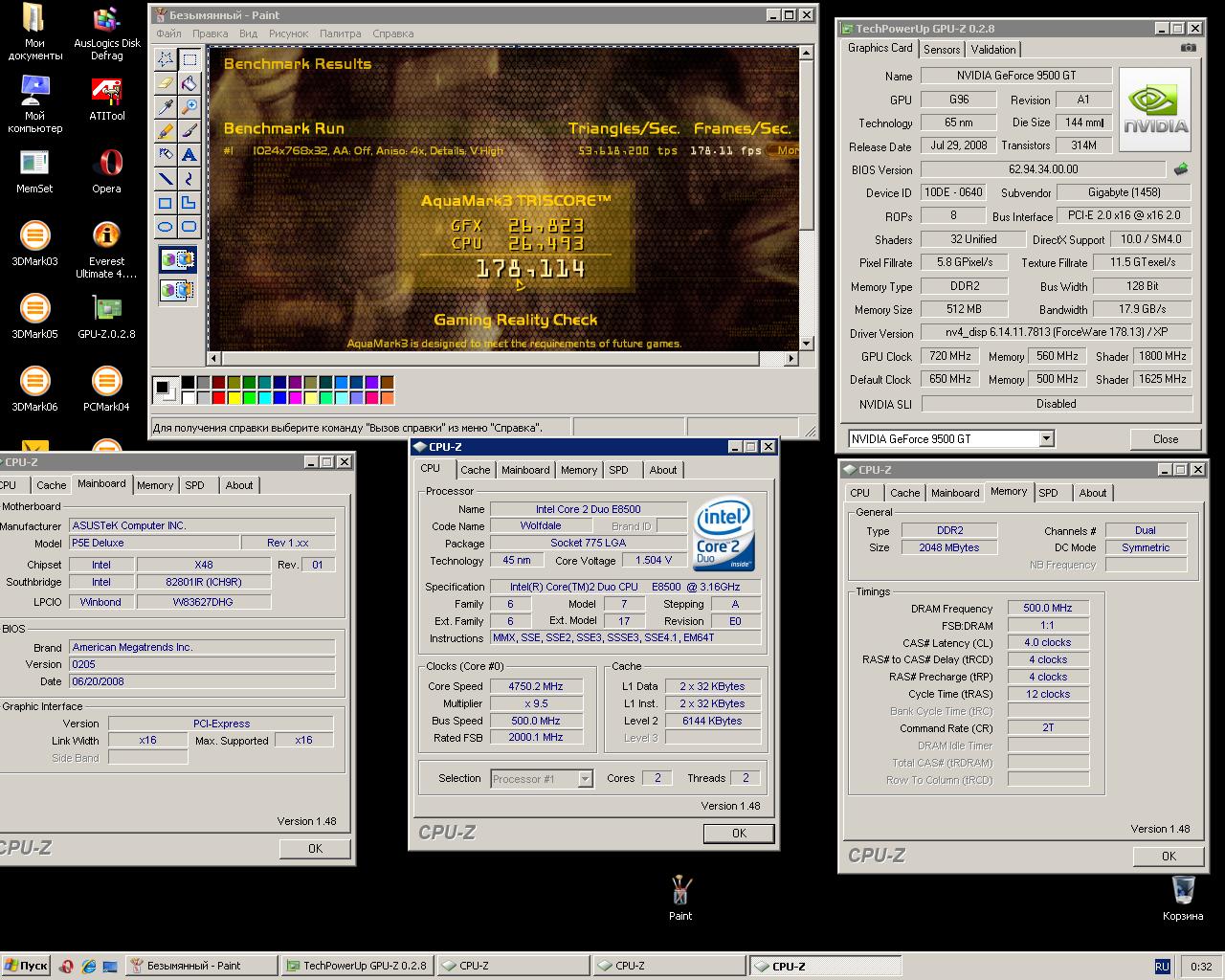Viewport: 1225px width, 980px height.
Task: Open the Правка menu in Paint
Action: [x=211, y=33]
